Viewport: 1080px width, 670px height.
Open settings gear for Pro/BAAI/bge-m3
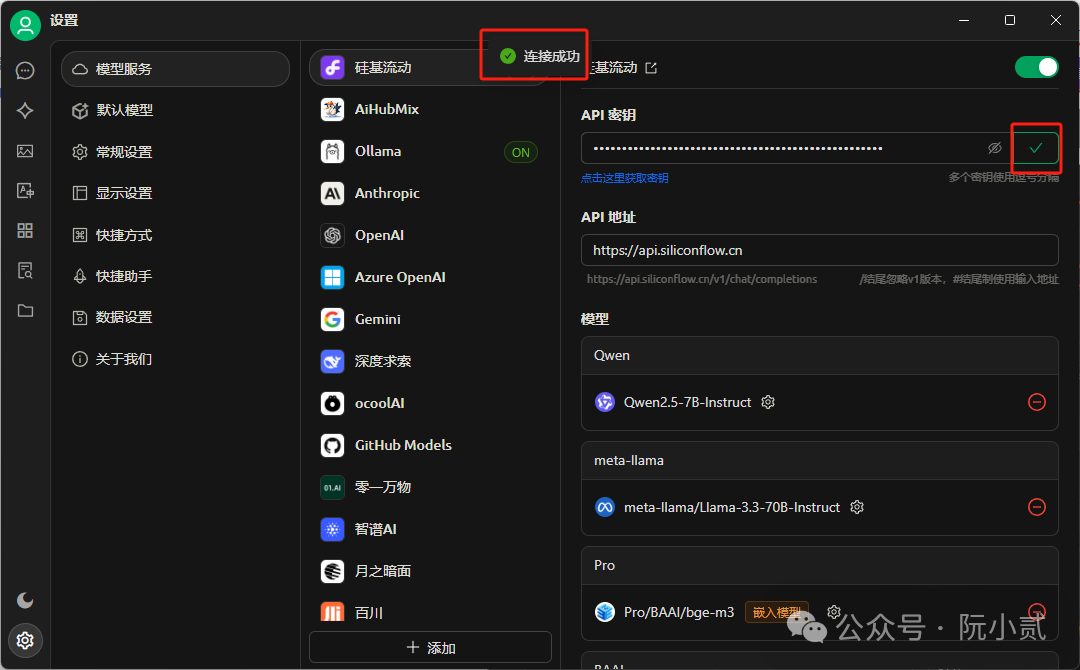(x=834, y=611)
